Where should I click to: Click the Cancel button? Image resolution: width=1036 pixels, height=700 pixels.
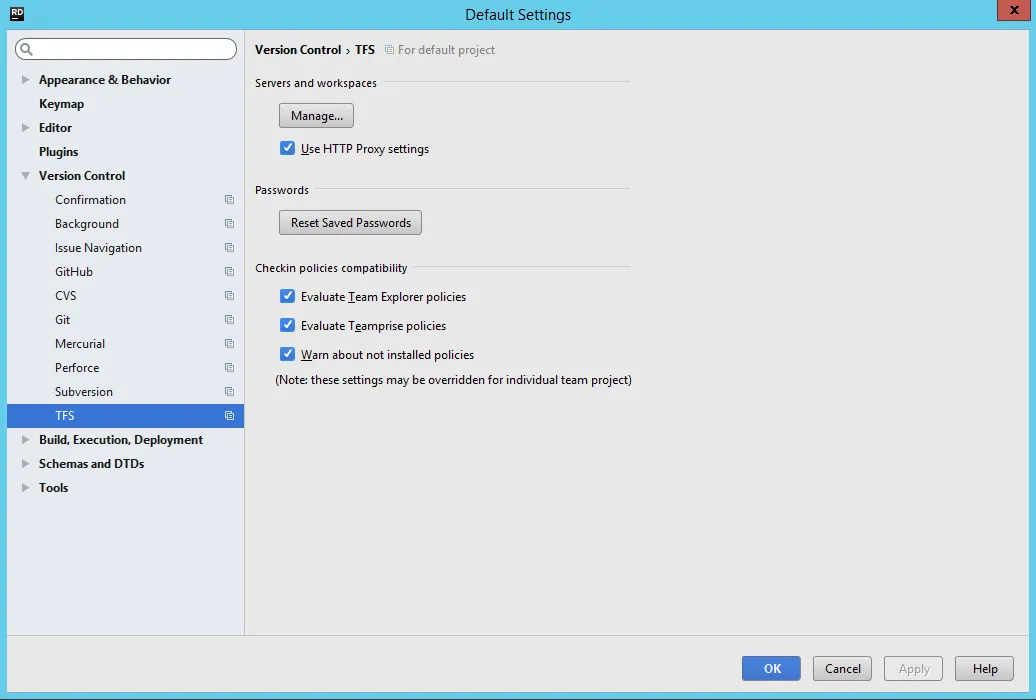pos(842,668)
